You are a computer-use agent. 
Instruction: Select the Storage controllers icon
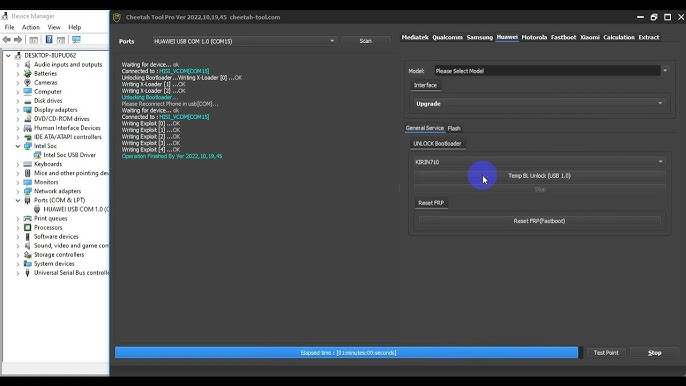(28, 255)
